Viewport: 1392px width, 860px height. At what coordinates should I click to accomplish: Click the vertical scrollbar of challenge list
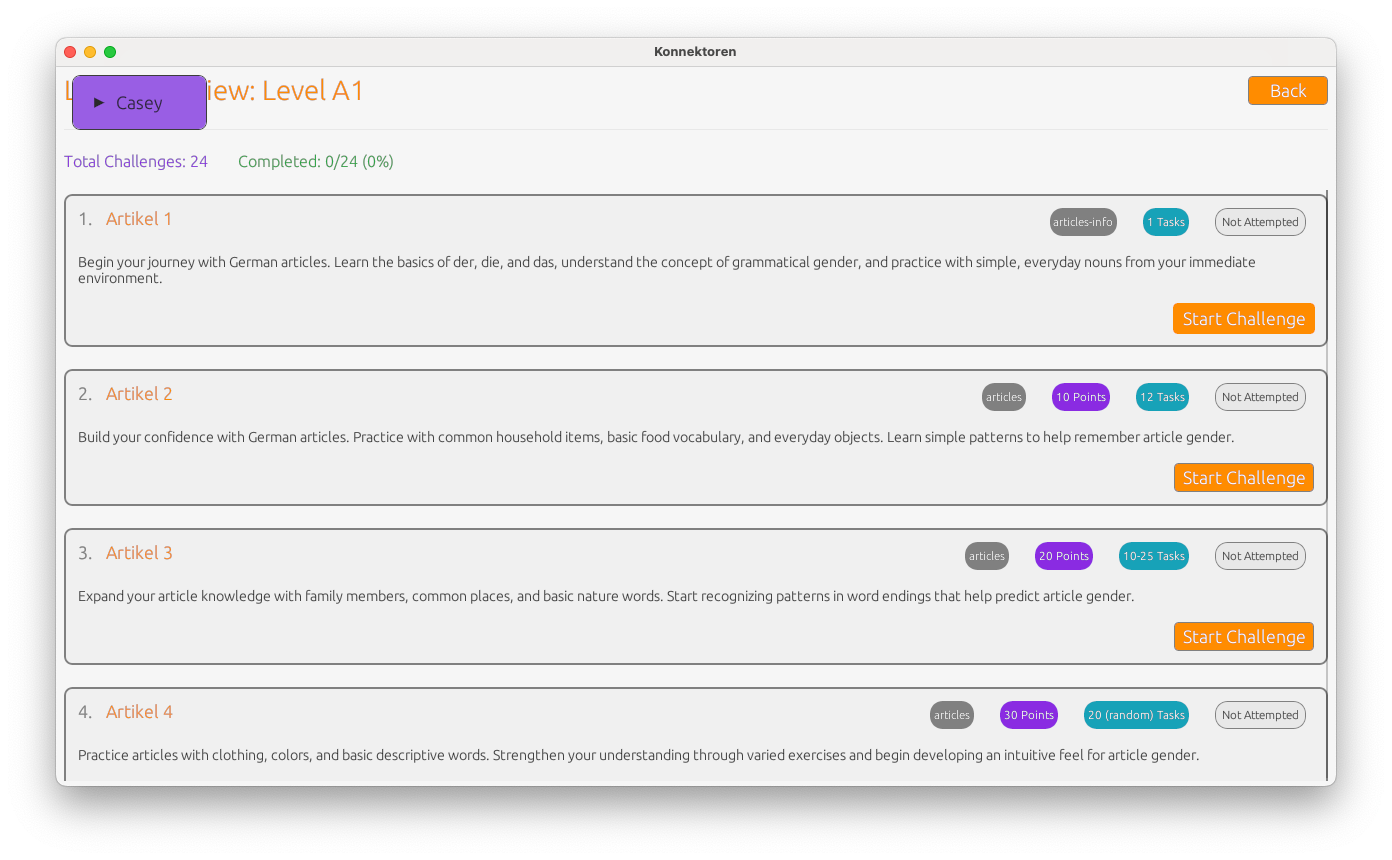tap(1327, 486)
